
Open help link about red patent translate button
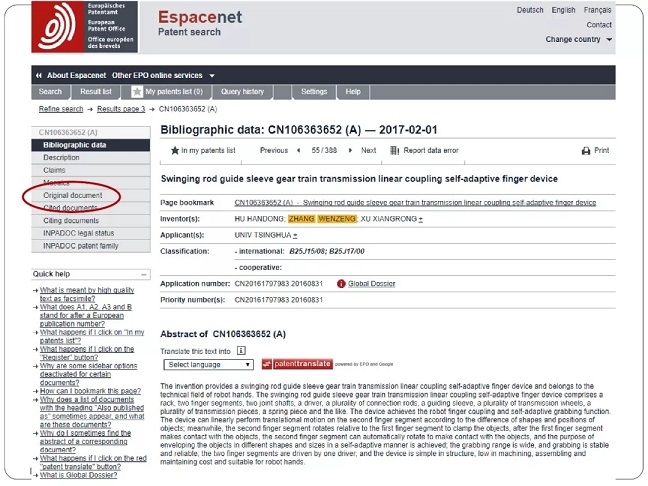pyautogui.click(x=93, y=462)
